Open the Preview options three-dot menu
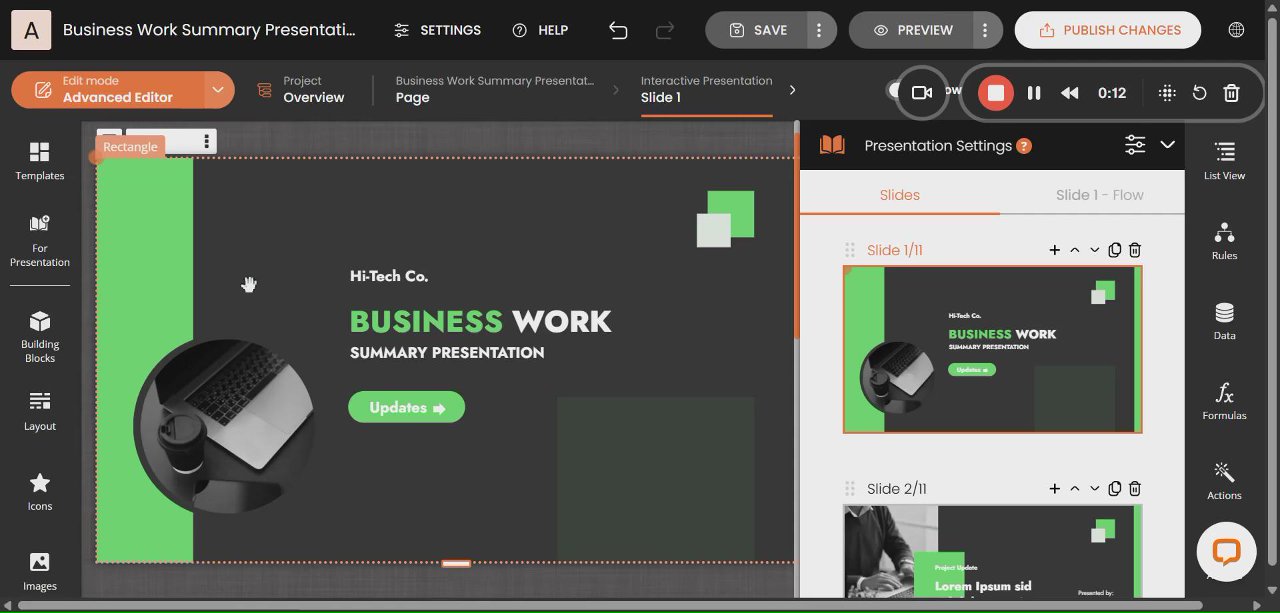Viewport: 1280px width, 613px height. point(985,30)
